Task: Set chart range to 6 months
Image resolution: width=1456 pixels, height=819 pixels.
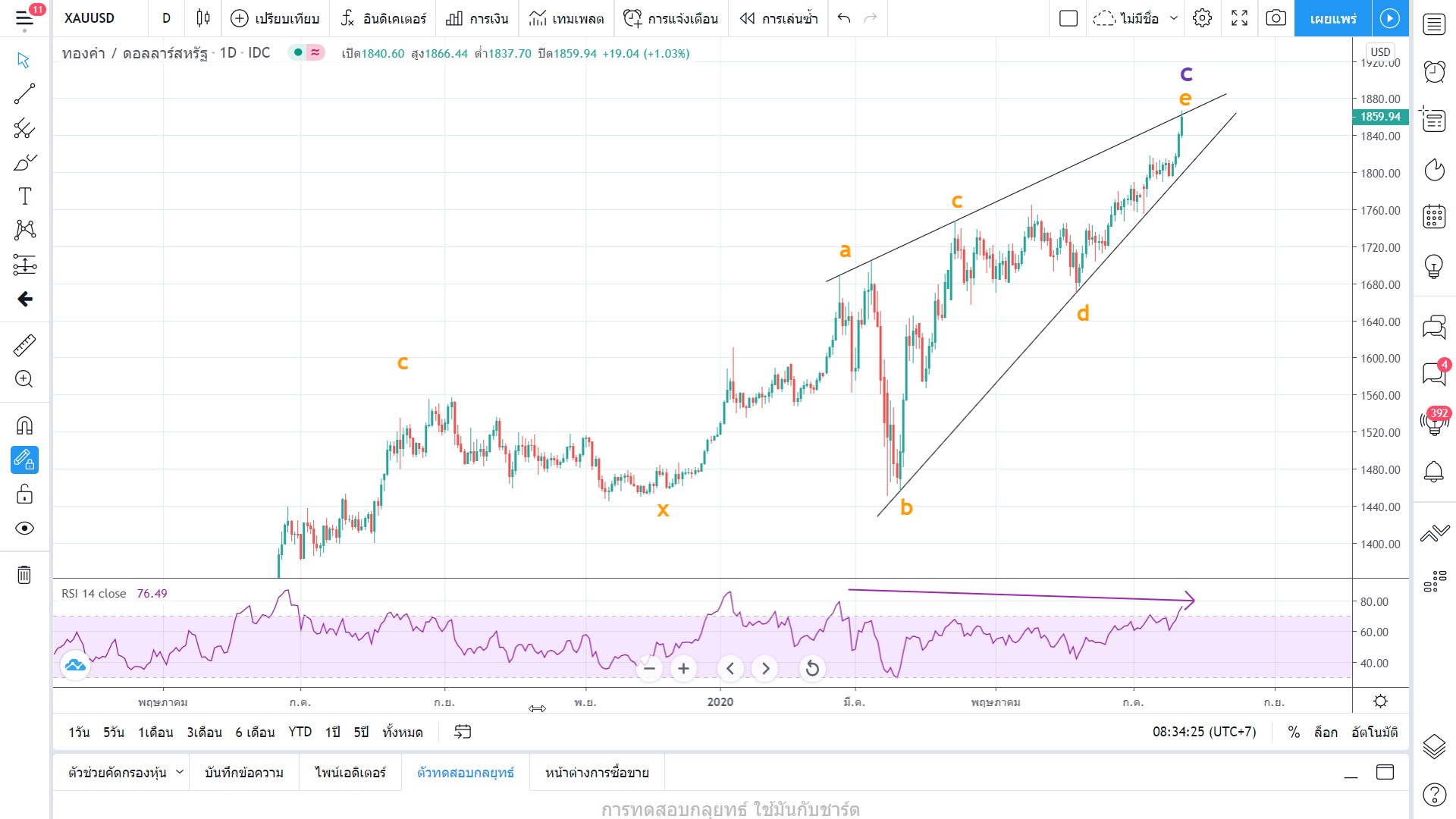Action: (255, 732)
